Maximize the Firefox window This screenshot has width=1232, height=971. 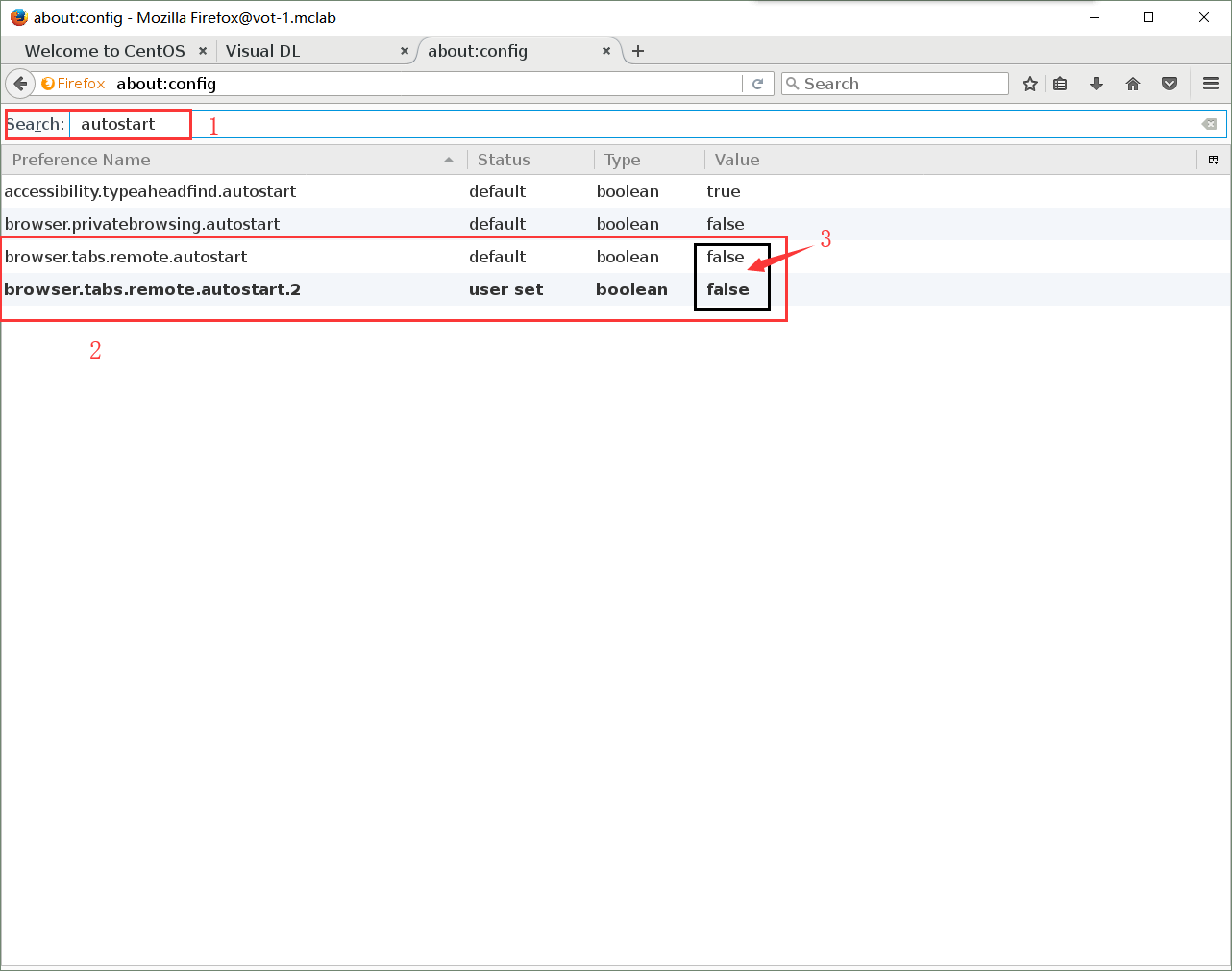tap(1148, 17)
